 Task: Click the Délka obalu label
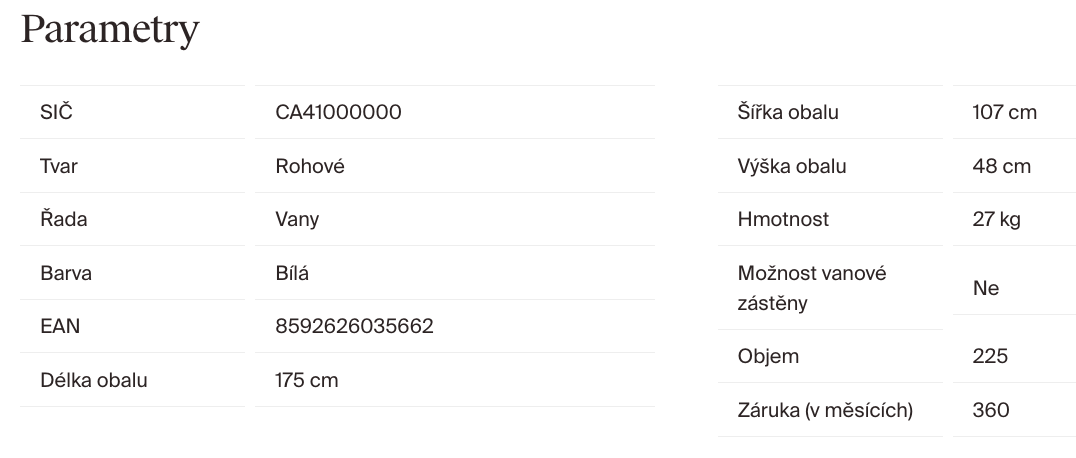(x=94, y=380)
